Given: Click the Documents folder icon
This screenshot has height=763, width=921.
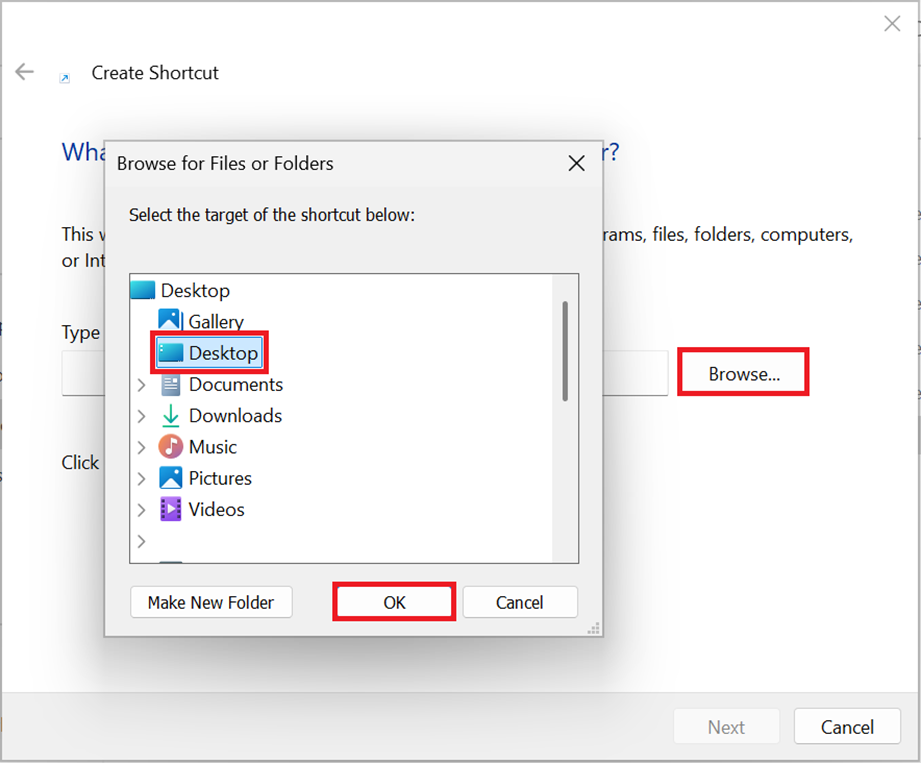Looking at the screenshot, I should point(170,385).
